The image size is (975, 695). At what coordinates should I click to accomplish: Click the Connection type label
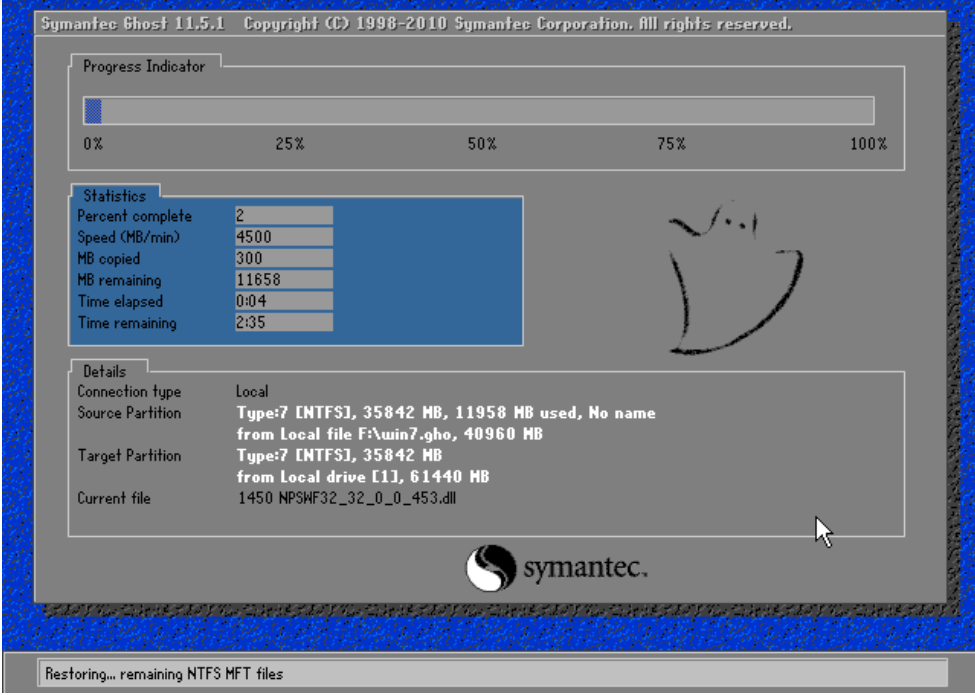129,392
